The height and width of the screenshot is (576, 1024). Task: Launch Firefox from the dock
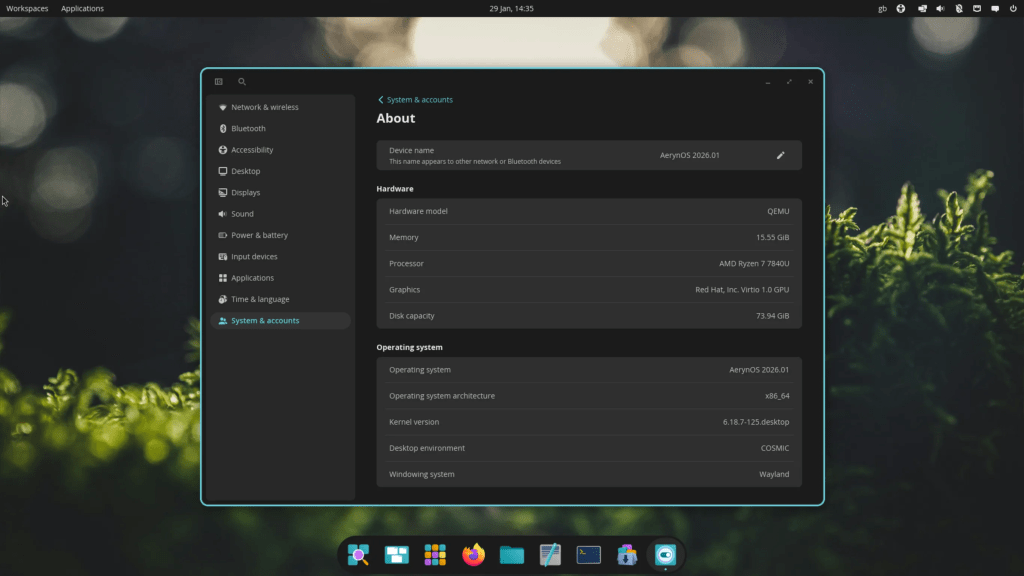[473, 555]
